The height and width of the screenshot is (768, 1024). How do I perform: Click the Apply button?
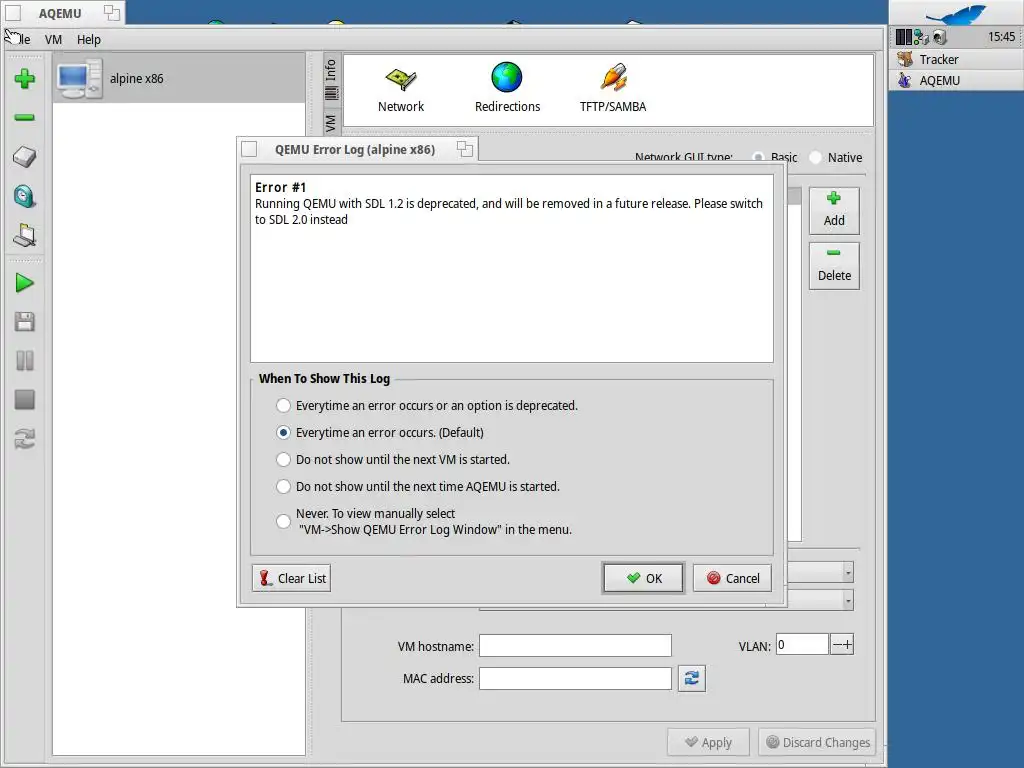point(709,743)
